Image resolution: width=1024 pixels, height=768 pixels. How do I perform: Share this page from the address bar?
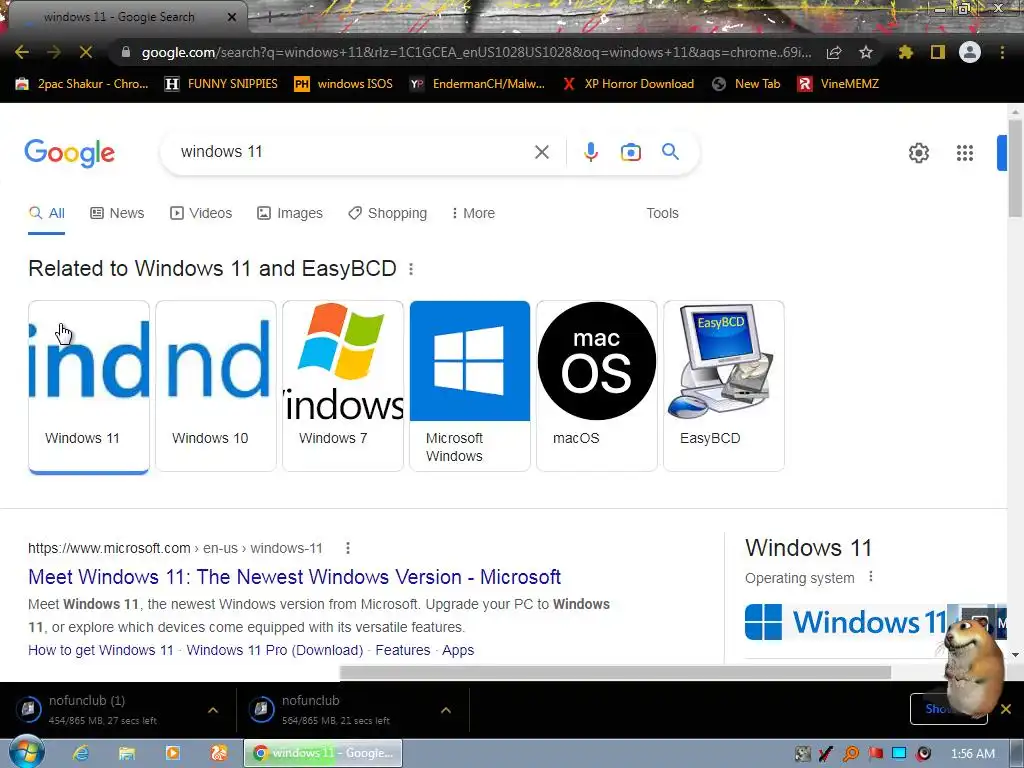834,52
